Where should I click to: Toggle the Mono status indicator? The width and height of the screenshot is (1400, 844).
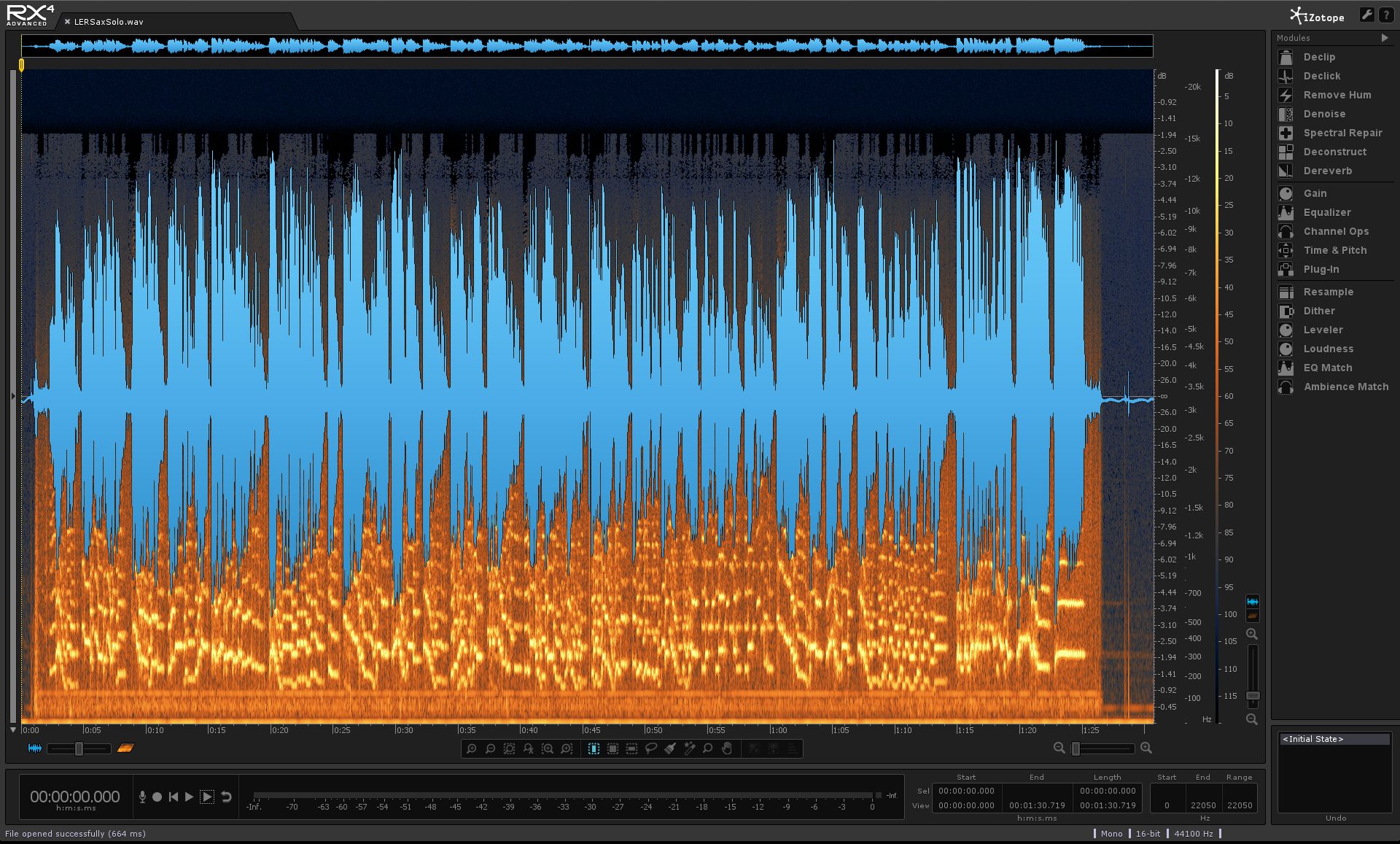(x=1118, y=832)
